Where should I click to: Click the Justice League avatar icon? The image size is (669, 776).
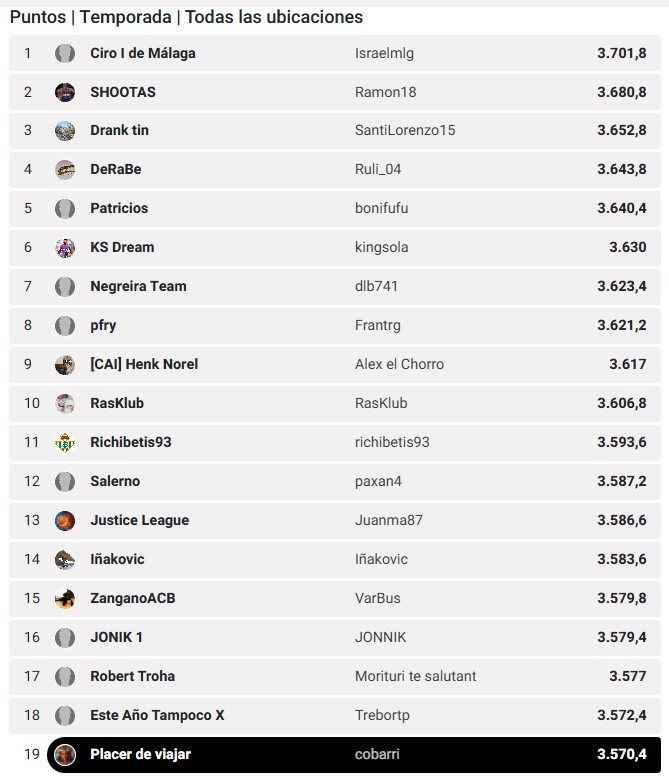click(65, 521)
